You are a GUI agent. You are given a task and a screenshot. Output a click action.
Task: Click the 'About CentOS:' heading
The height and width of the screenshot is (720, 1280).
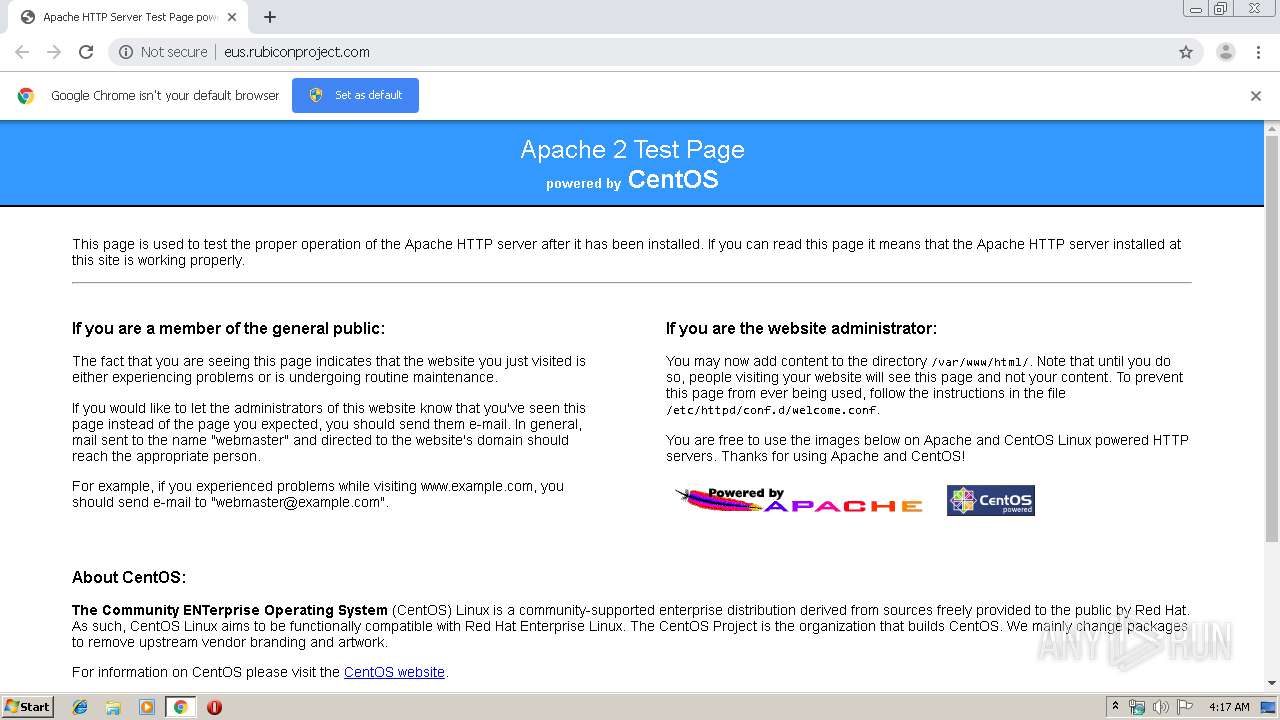coord(129,577)
